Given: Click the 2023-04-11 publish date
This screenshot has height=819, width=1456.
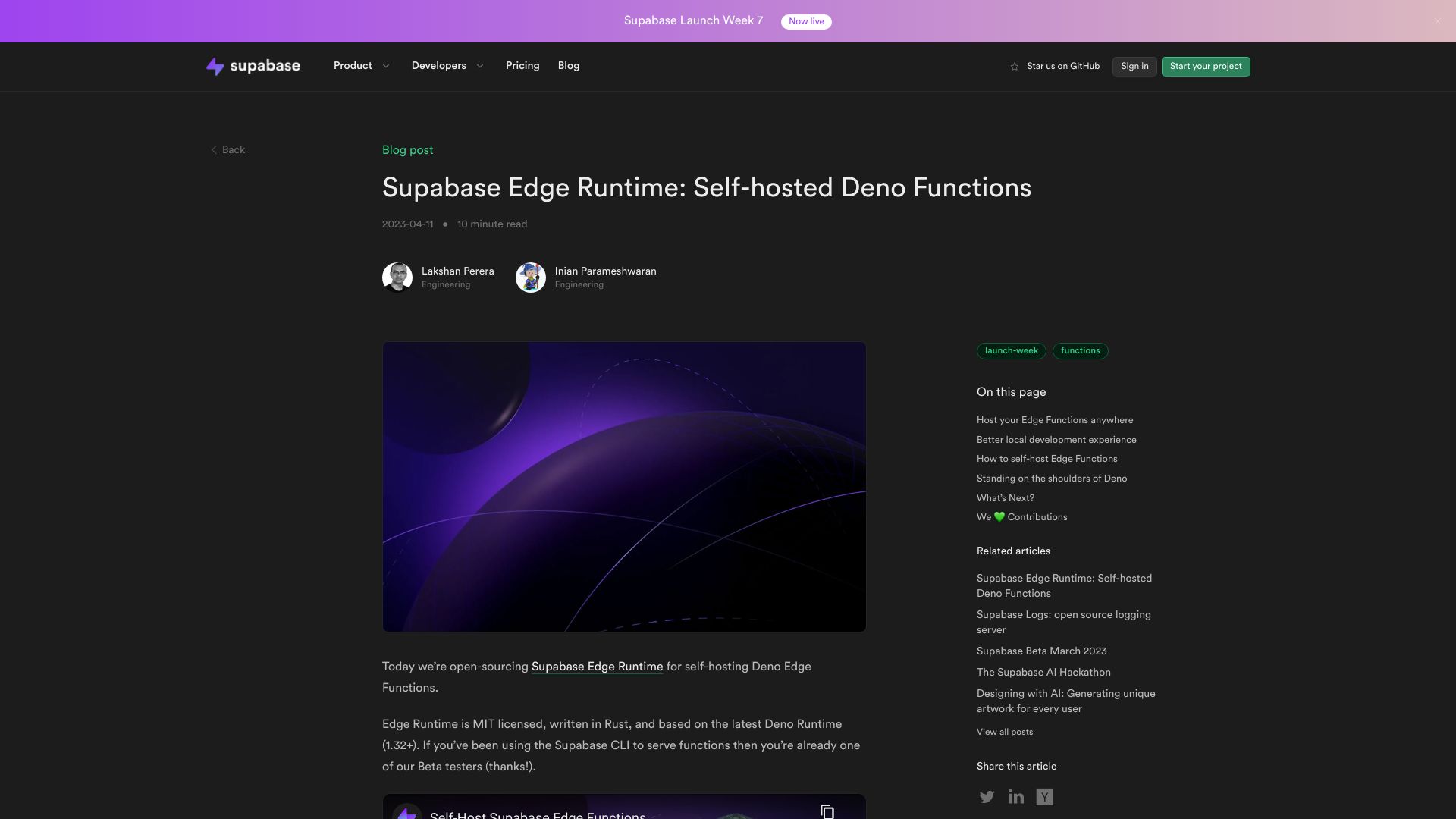Looking at the screenshot, I should click(408, 224).
